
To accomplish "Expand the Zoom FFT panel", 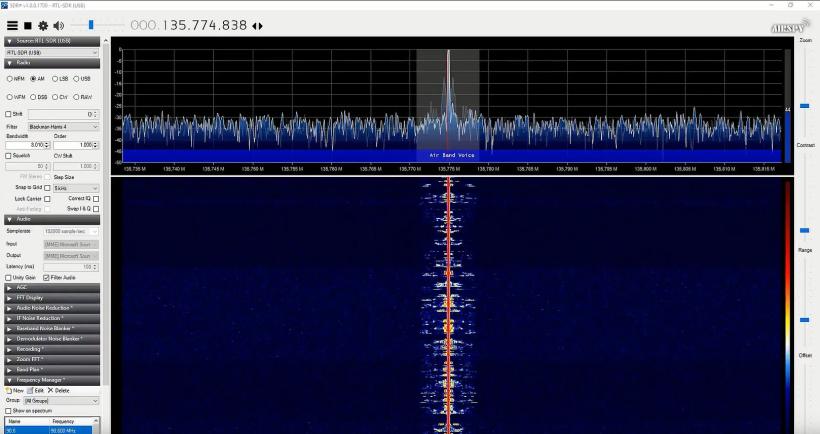I will tap(52, 360).
